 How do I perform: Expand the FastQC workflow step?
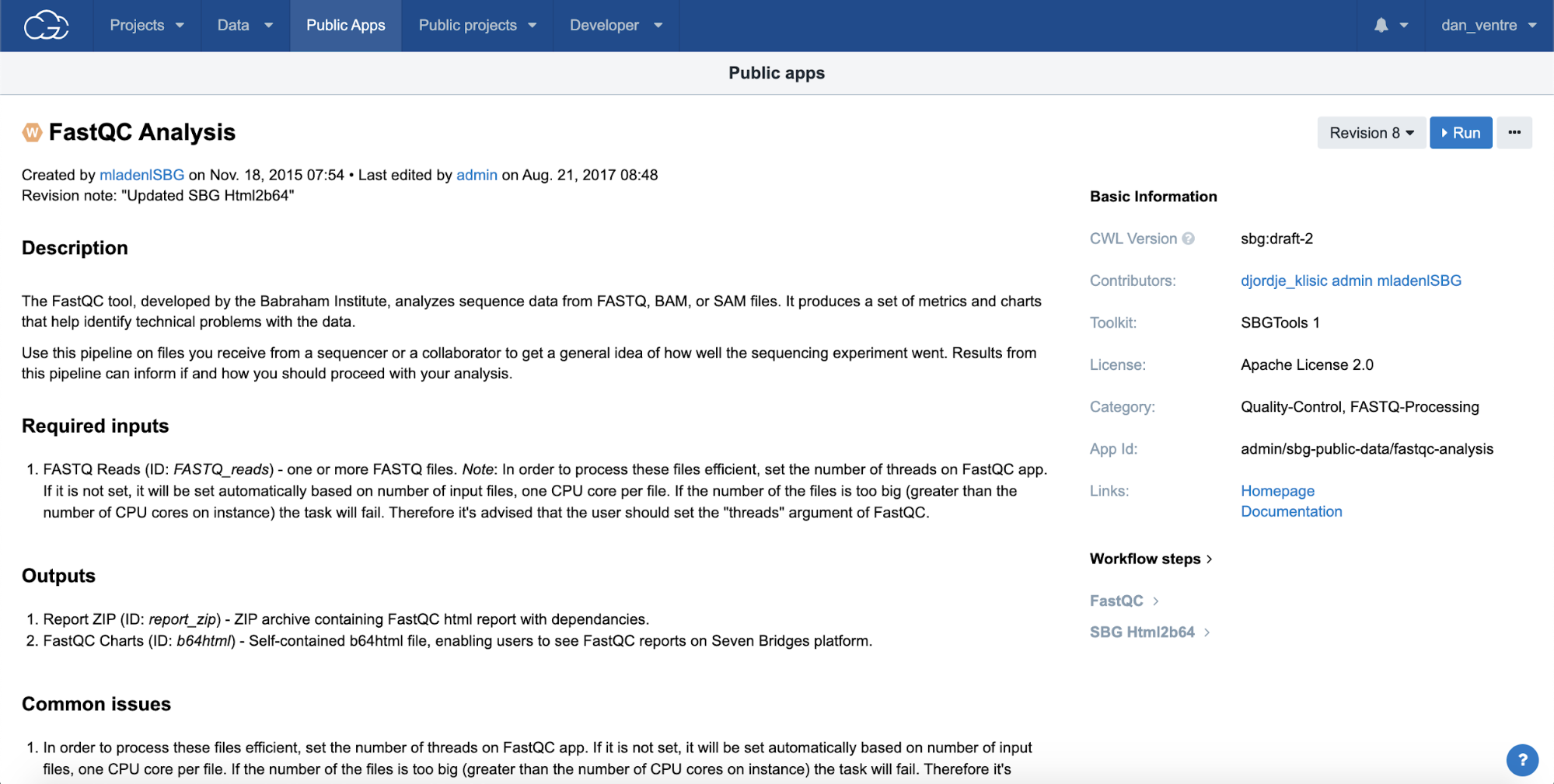tap(1124, 601)
